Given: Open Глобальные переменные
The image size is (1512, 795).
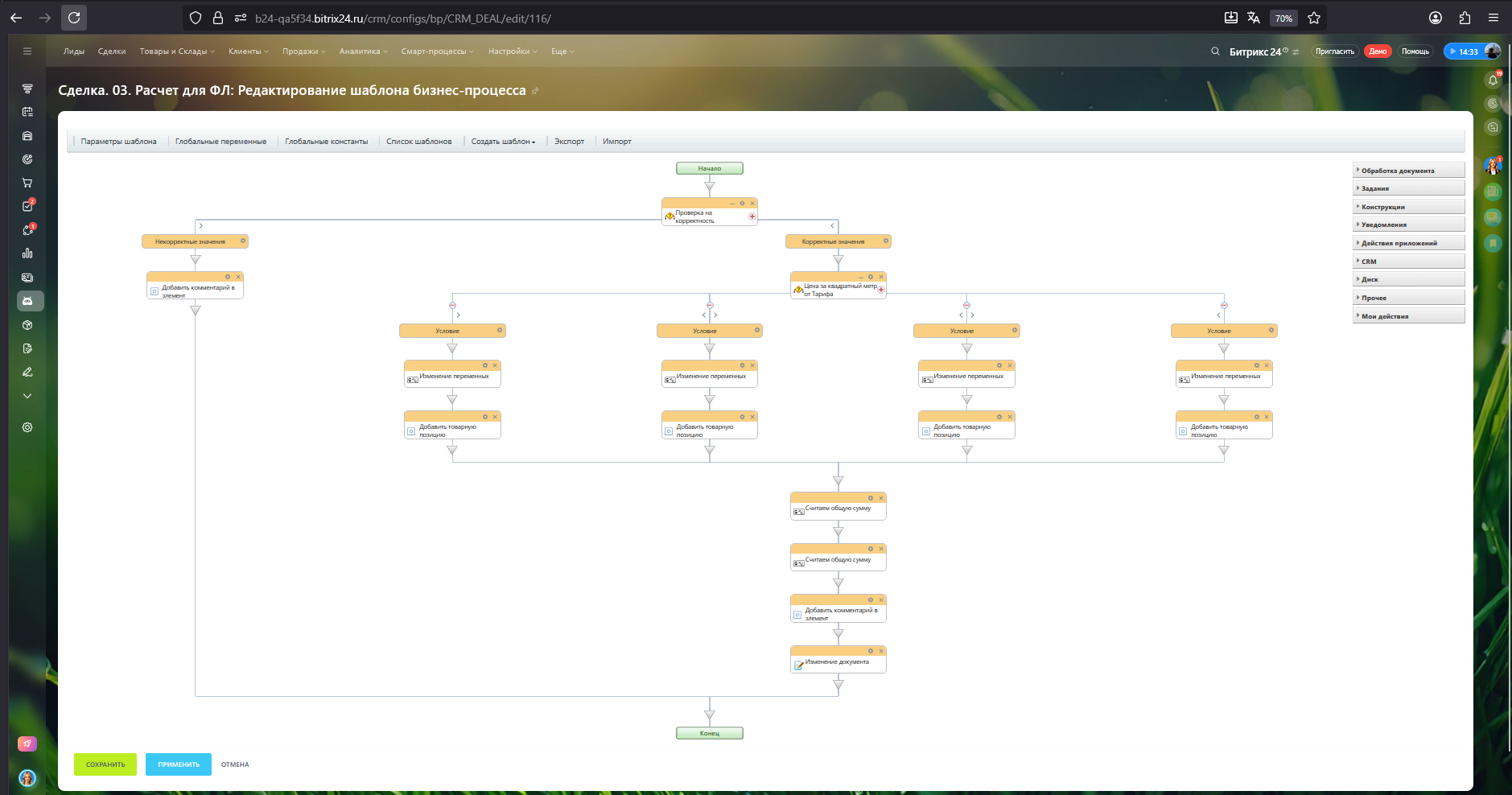Looking at the screenshot, I should (x=220, y=142).
